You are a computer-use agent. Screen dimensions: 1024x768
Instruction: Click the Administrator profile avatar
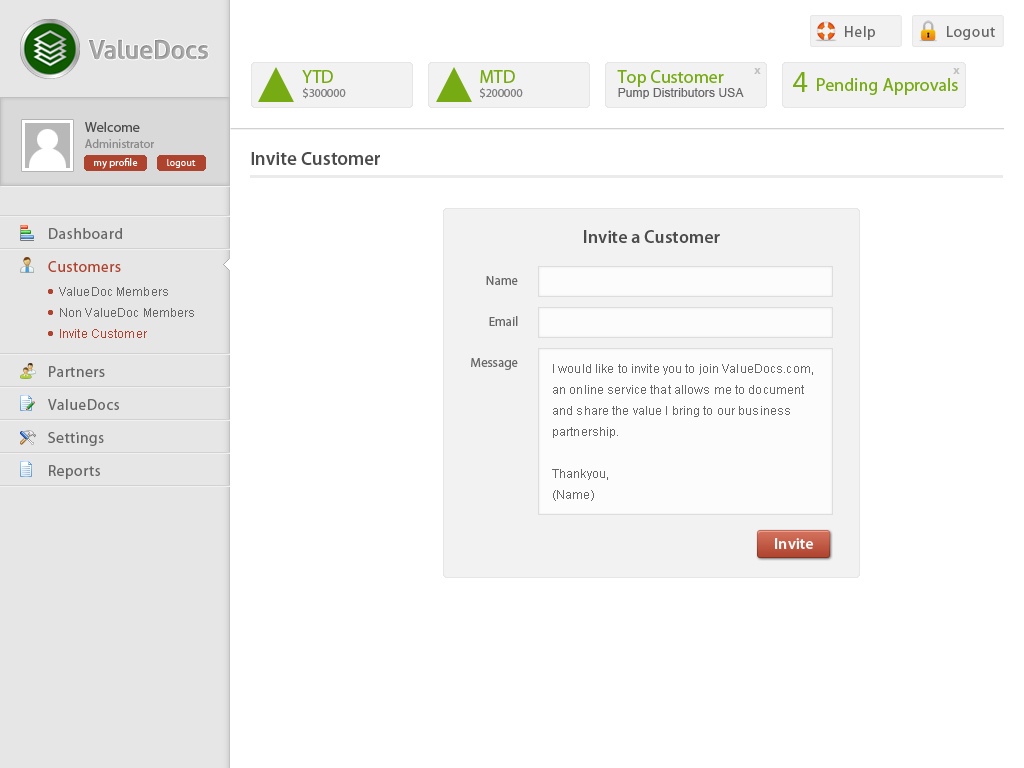[47, 146]
